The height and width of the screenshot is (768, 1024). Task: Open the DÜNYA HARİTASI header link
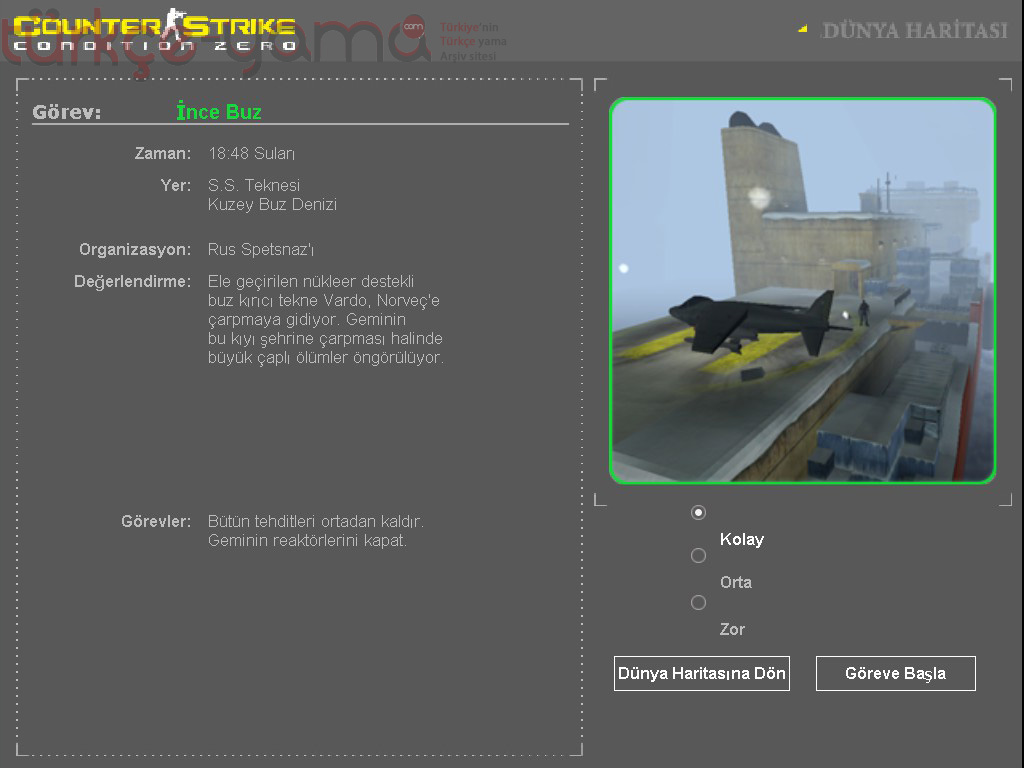pyautogui.click(x=914, y=30)
